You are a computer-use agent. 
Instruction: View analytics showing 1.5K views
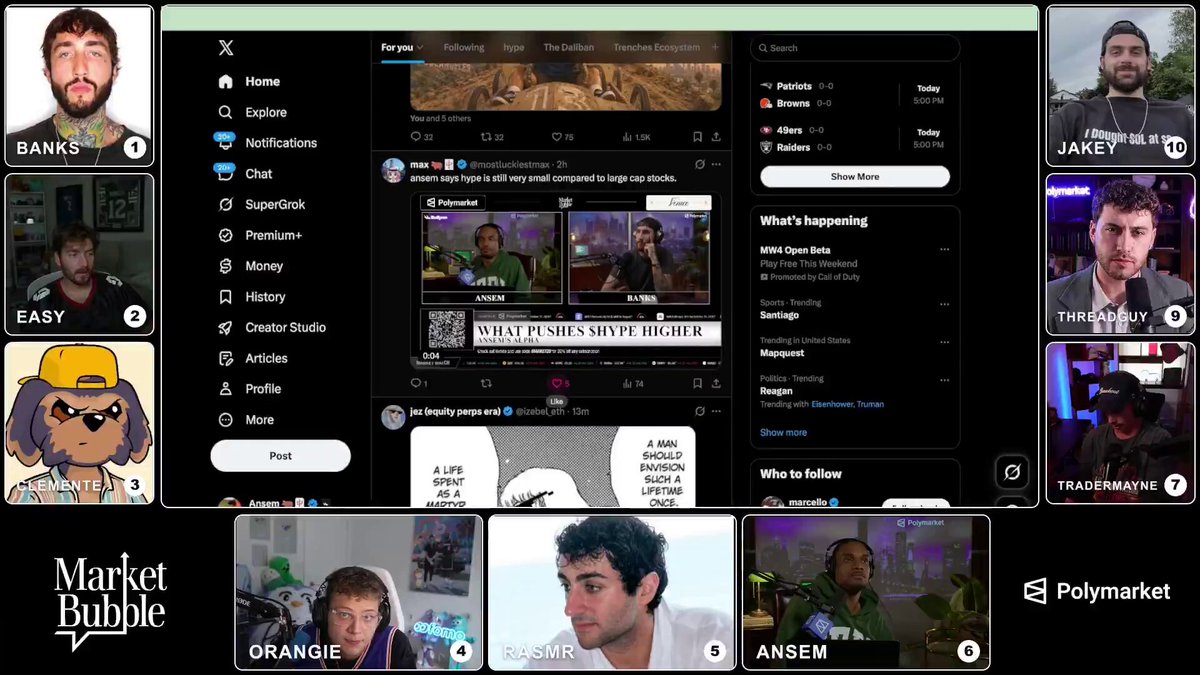636,137
